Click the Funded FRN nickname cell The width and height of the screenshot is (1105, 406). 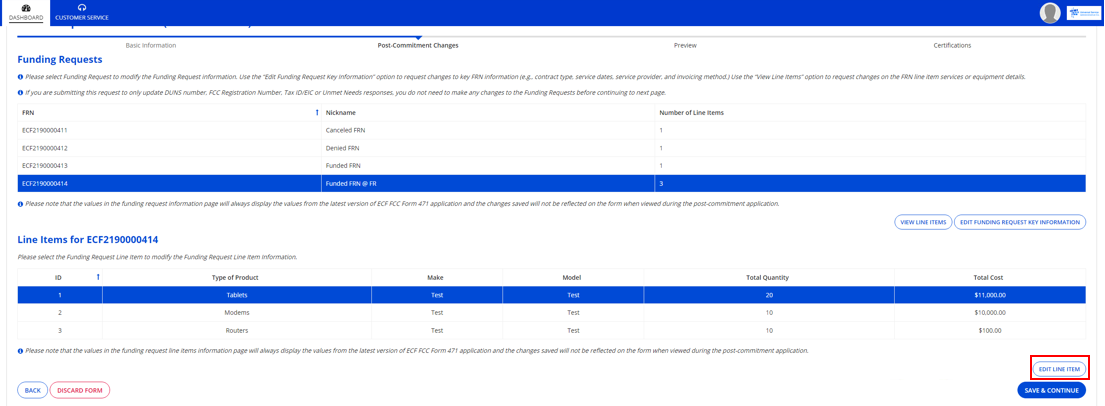[488, 166]
